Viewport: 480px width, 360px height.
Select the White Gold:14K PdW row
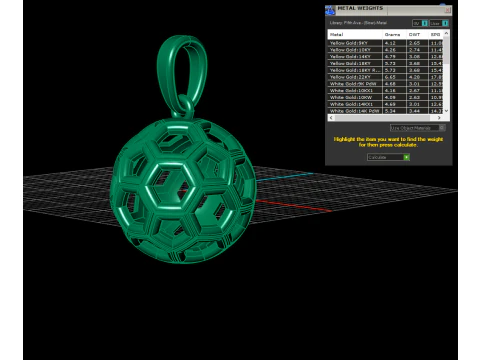point(386,111)
